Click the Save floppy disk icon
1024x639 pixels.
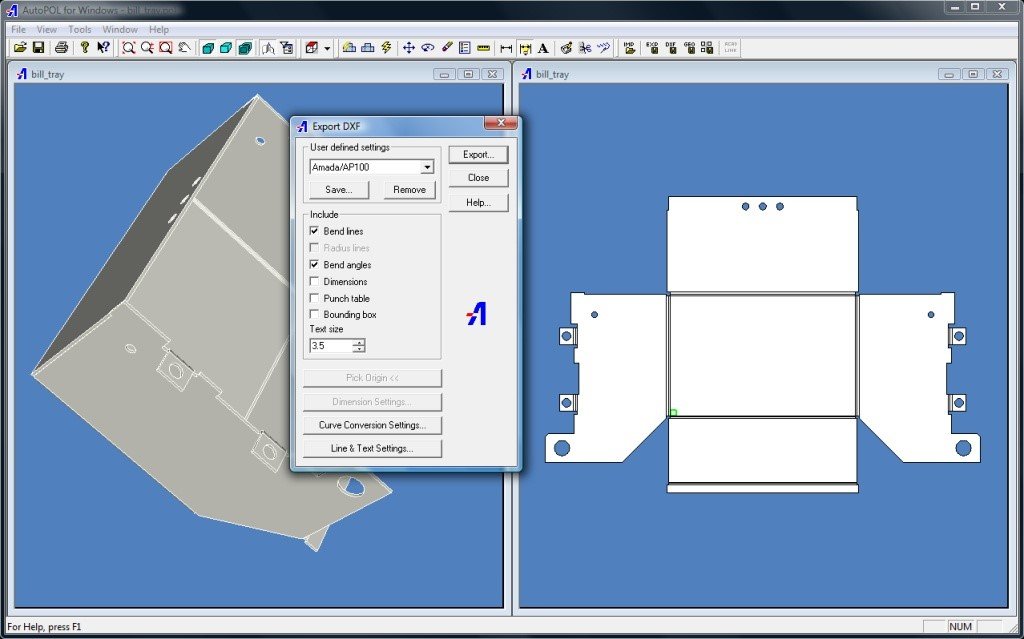39,48
